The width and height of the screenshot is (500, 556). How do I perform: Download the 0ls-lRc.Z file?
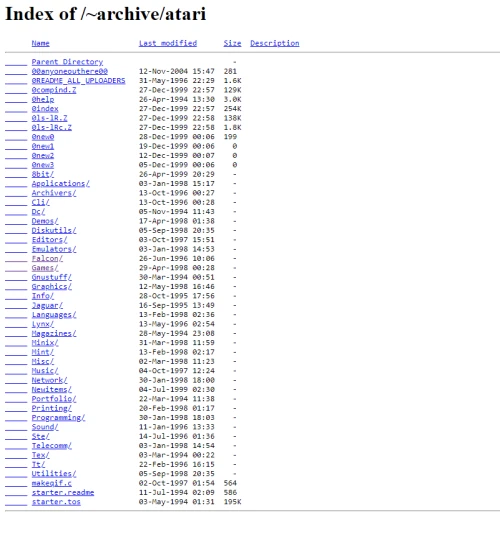[52, 128]
